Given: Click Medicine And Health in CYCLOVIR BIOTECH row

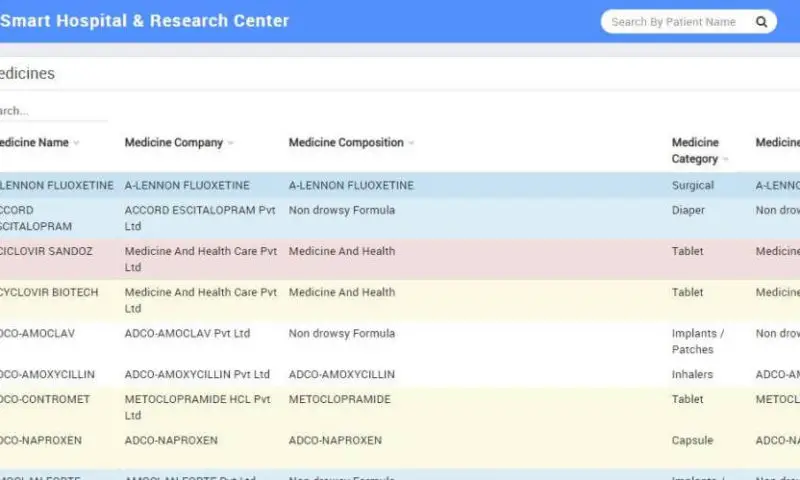Looking at the screenshot, I should click(341, 292).
